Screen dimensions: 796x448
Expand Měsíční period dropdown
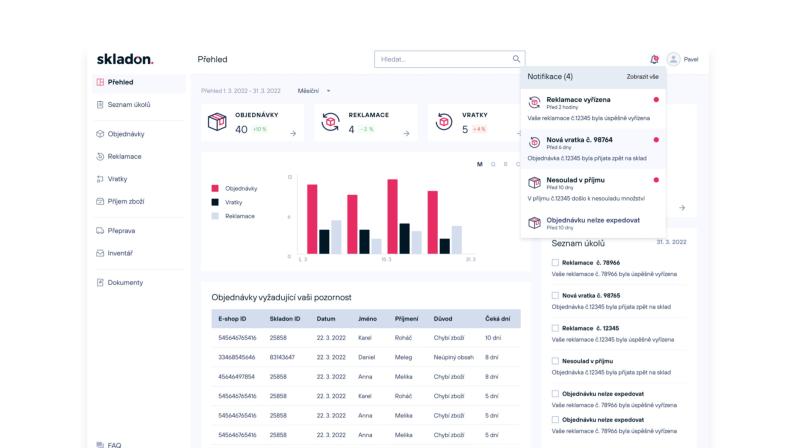[x=314, y=91]
